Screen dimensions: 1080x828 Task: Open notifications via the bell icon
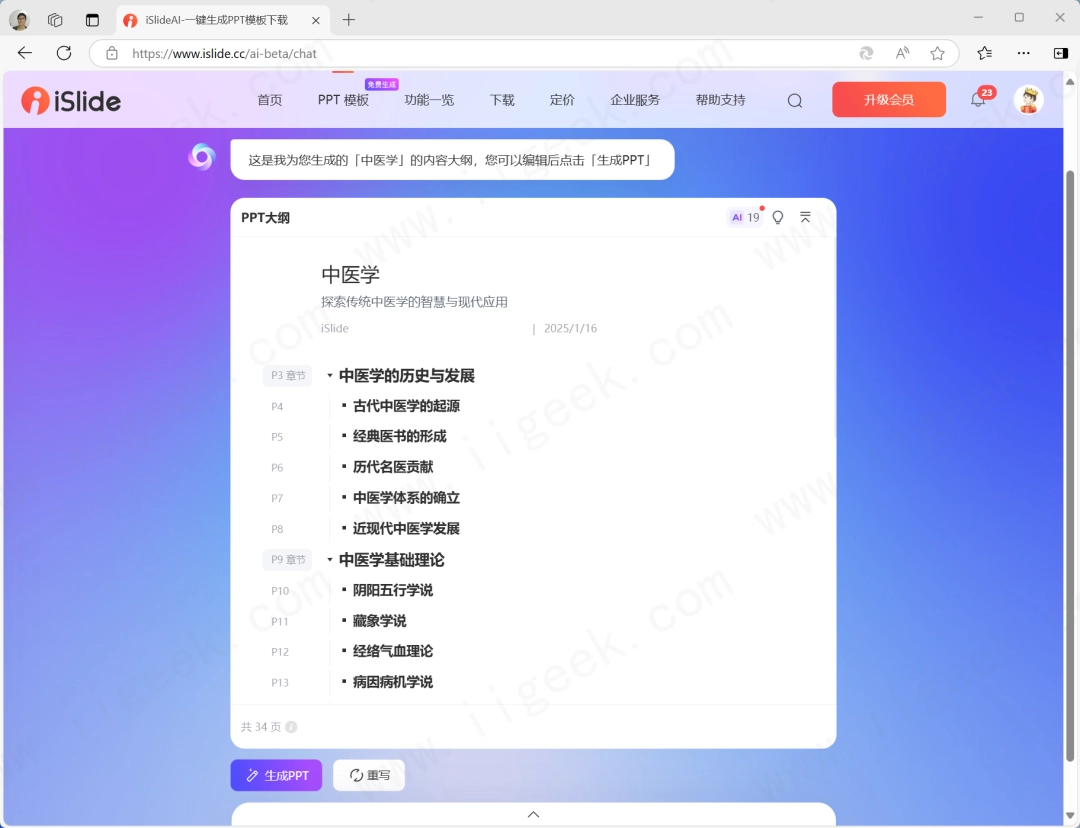point(978,100)
